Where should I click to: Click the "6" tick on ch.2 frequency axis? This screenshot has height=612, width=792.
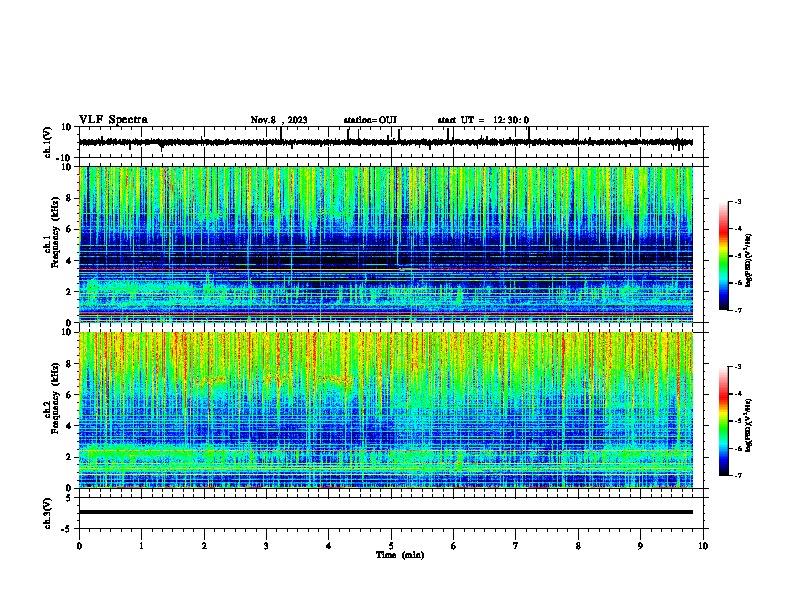[x=70, y=395]
